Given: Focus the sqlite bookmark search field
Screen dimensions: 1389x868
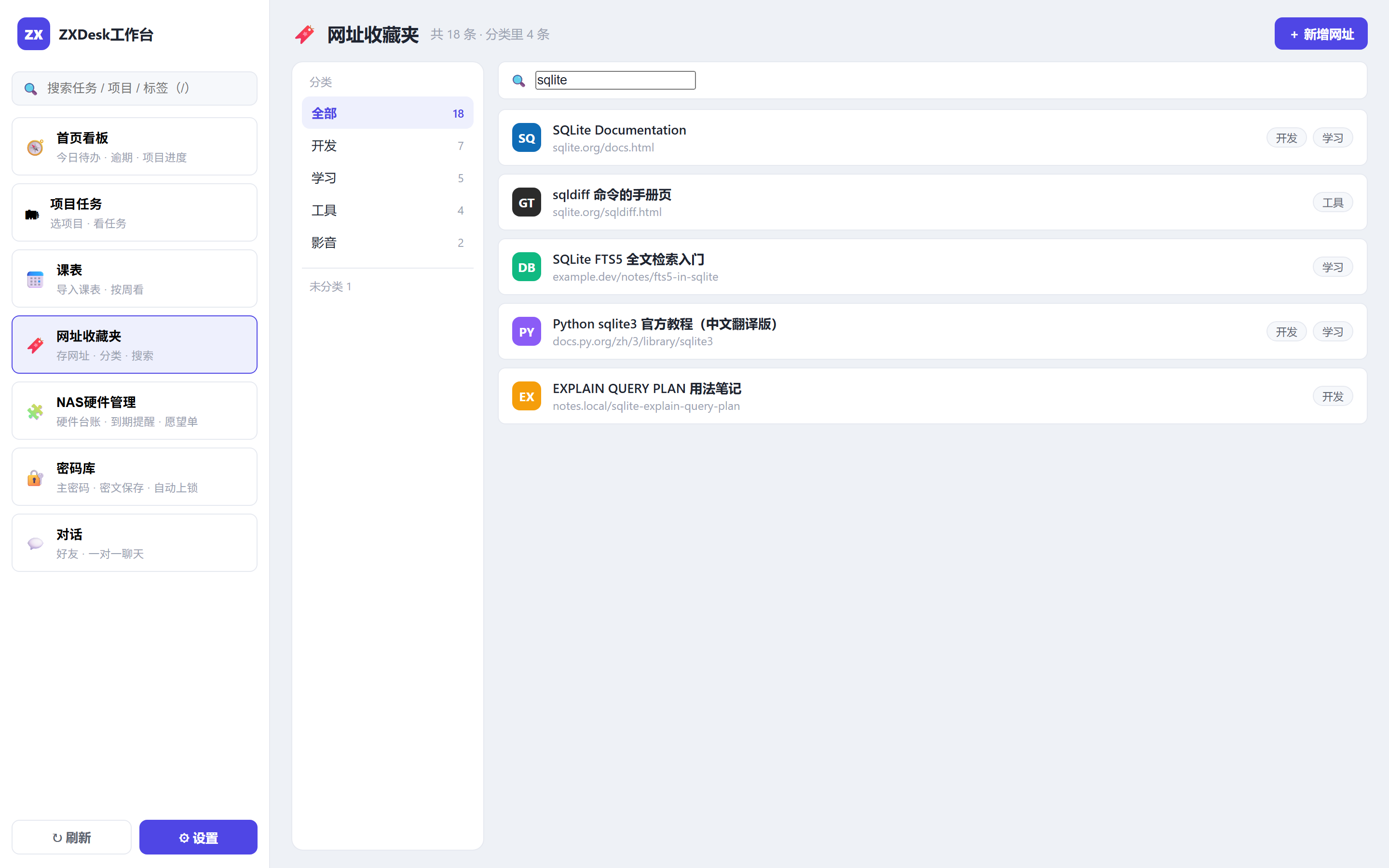Looking at the screenshot, I should 615,81.
